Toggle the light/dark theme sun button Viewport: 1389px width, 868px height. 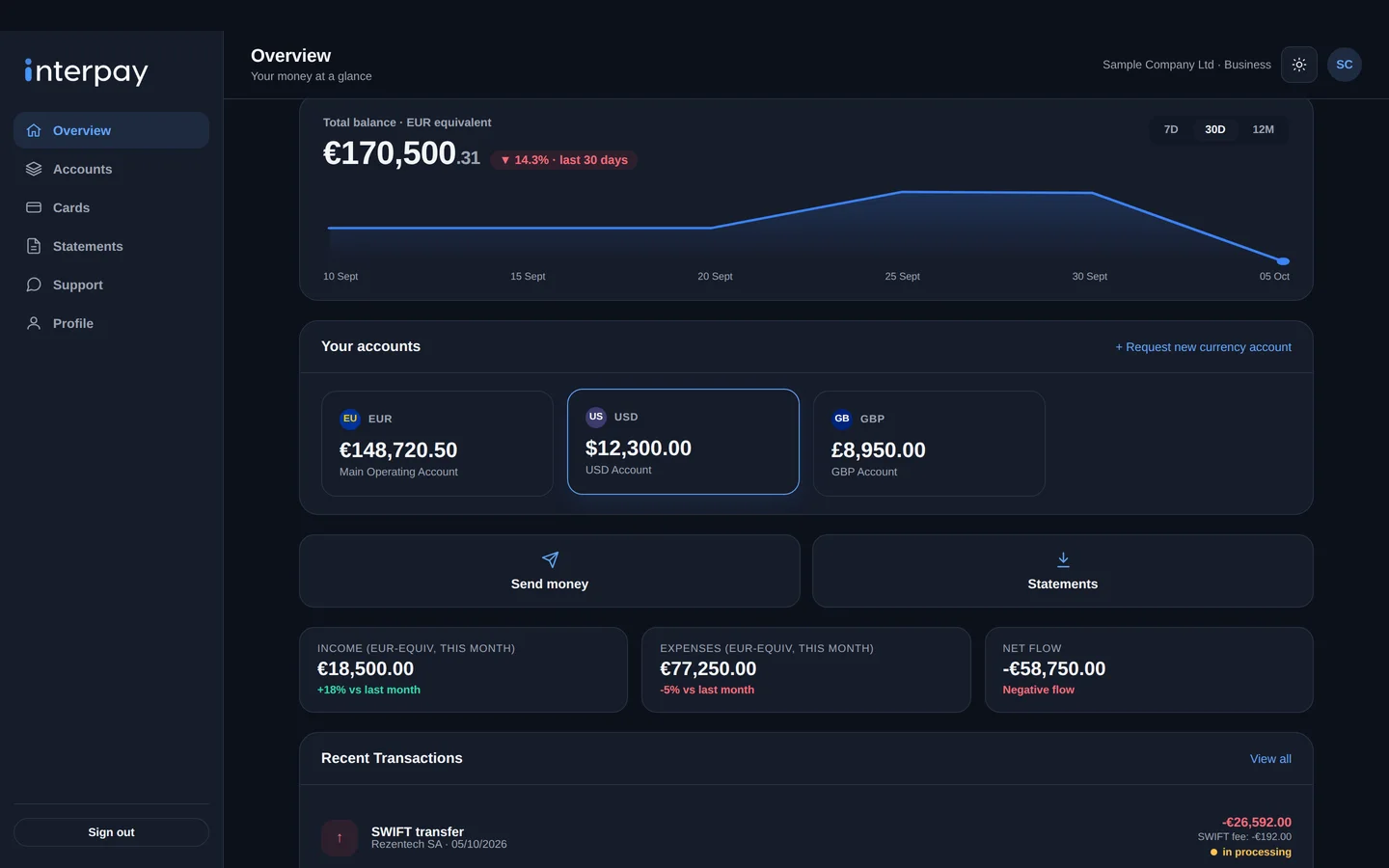tap(1299, 65)
